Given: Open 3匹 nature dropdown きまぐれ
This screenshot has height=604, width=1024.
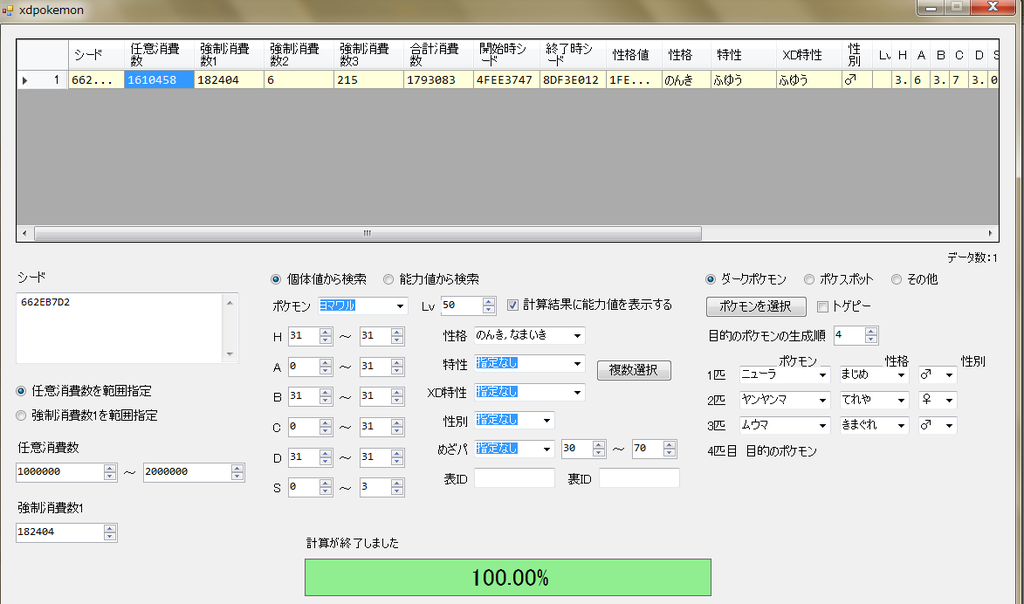Looking at the screenshot, I should click(x=874, y=425).
